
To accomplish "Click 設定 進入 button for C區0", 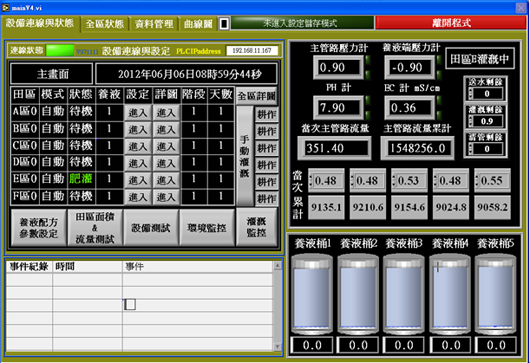I will [x=138, y=146].
